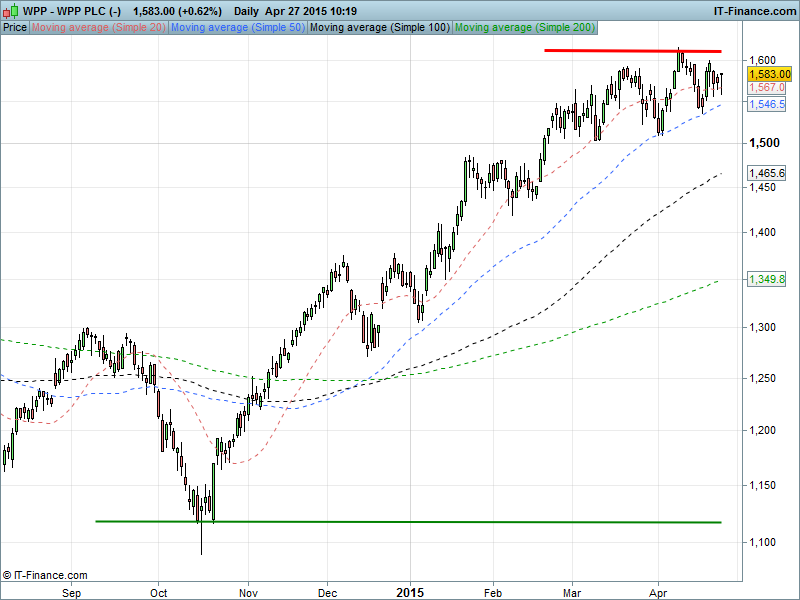Switch to Moving average (Simple 100) tab
The height and width of the screenshot is (600, 800).
pos(379,28)
